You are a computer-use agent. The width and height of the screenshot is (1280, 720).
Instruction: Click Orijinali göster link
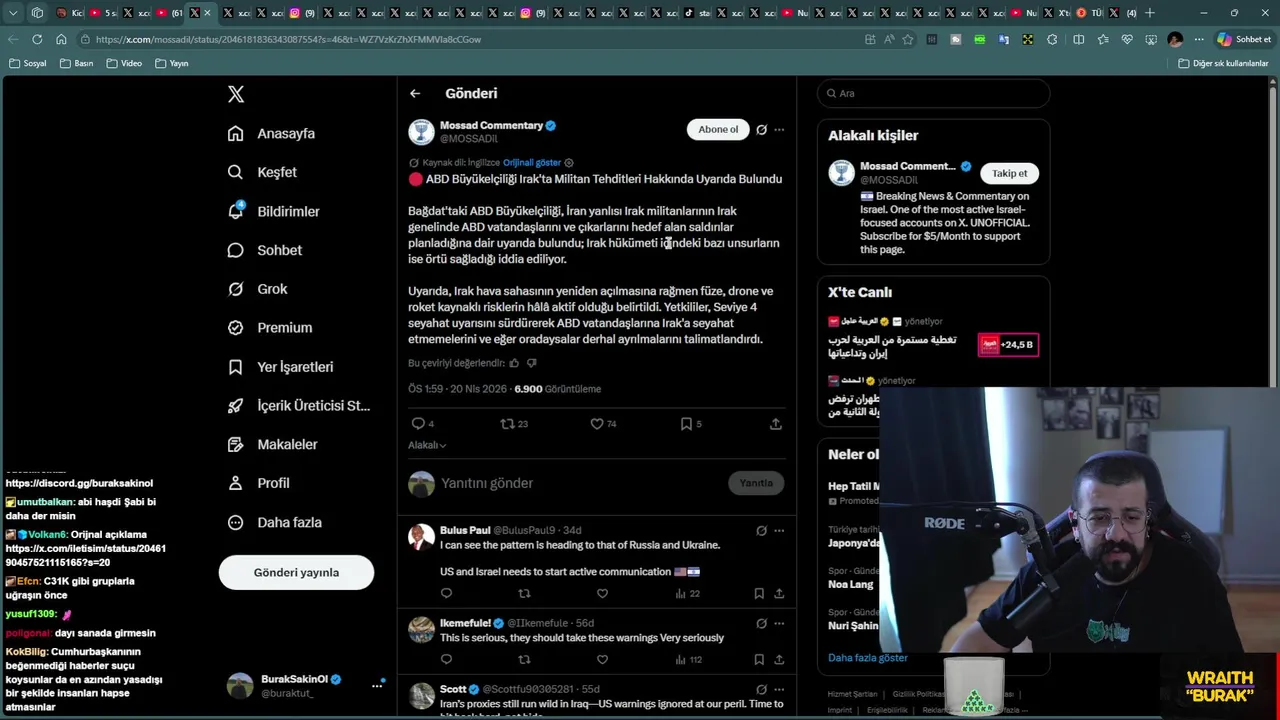click(x=532, y=162)
